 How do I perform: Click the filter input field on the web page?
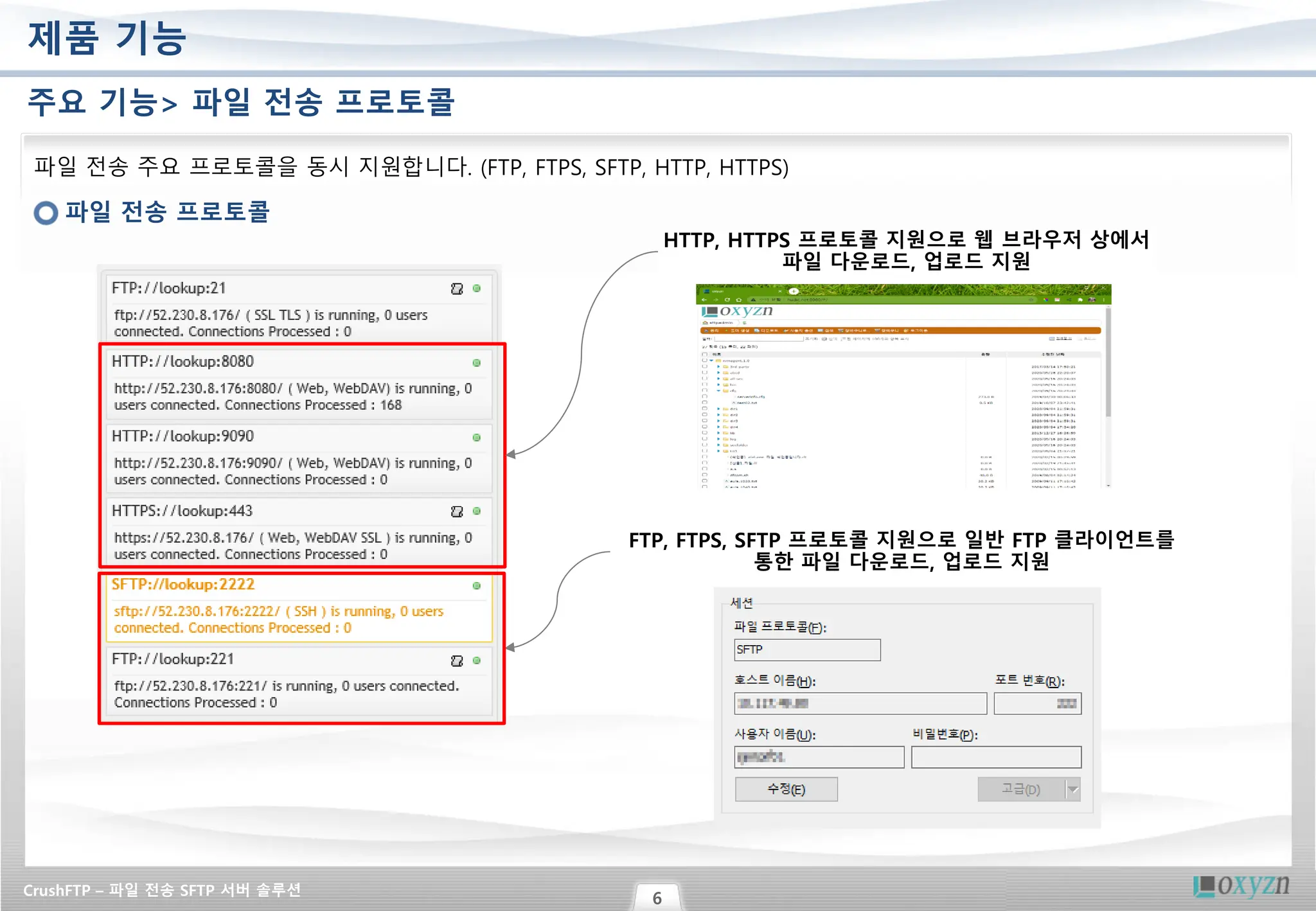click(759, 339)
